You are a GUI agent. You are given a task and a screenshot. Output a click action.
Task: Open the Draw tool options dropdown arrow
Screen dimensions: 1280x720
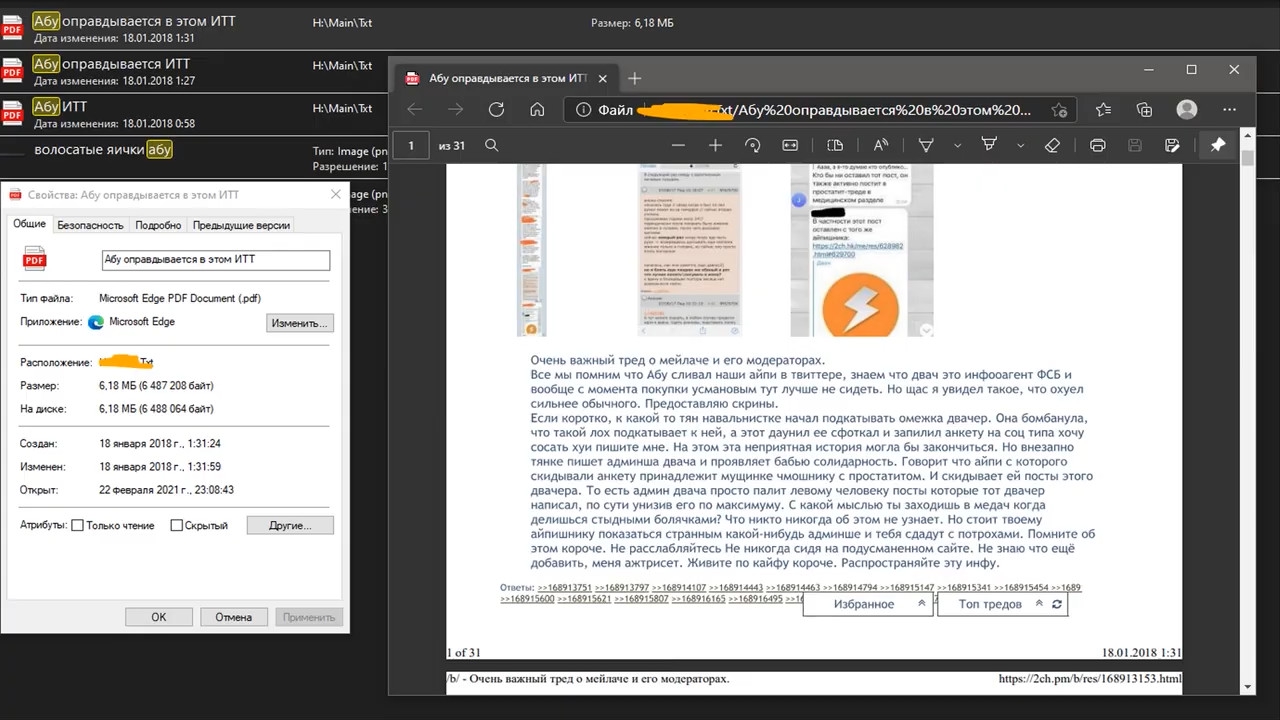click(x=957, y=145)
